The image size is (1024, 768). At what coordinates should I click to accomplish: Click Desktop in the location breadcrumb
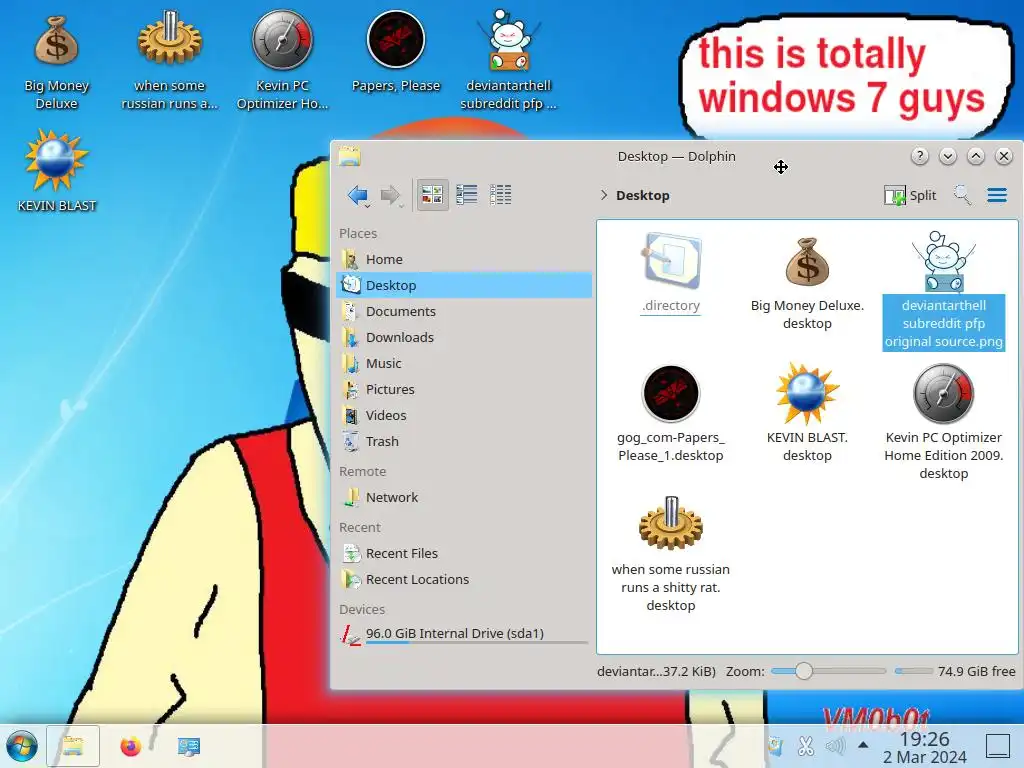(643, 195)
